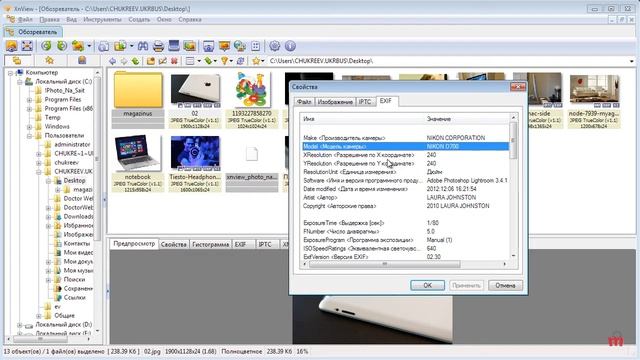640x360 pixels.
Task: Click the red delete icon
Action: pos(174,61)
